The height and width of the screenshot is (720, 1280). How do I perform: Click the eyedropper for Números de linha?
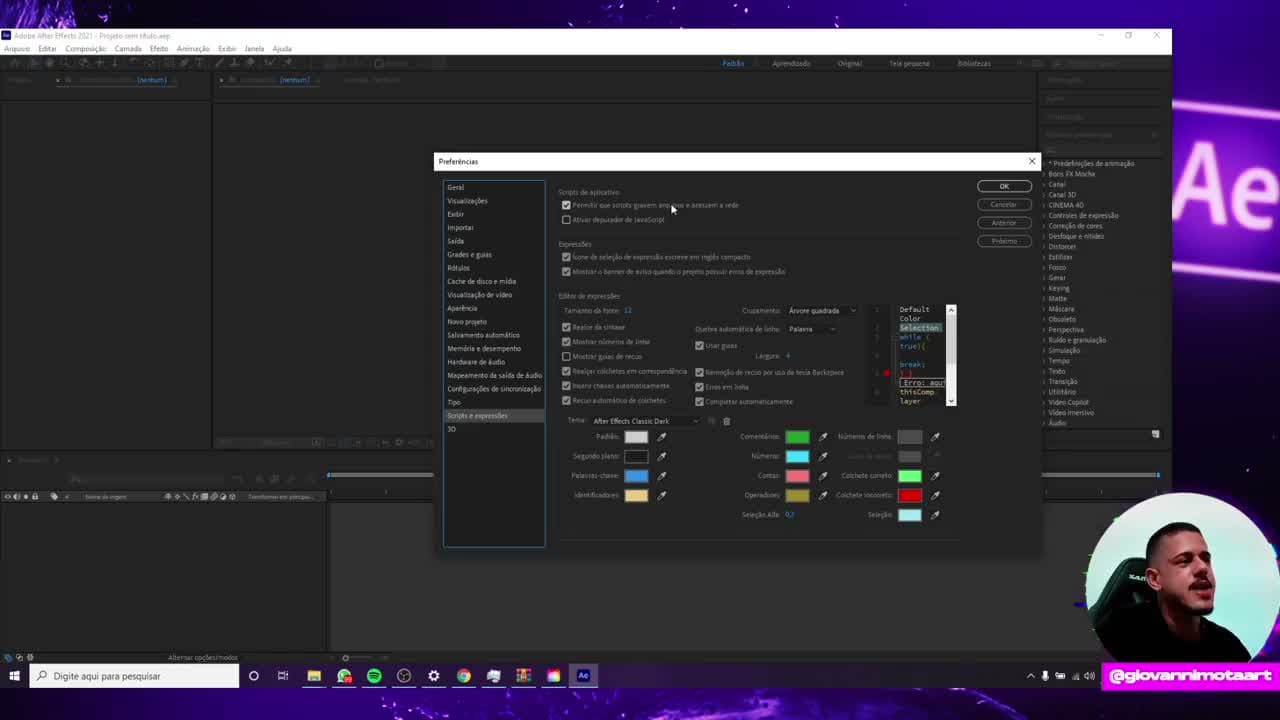[x=935, y=437]
